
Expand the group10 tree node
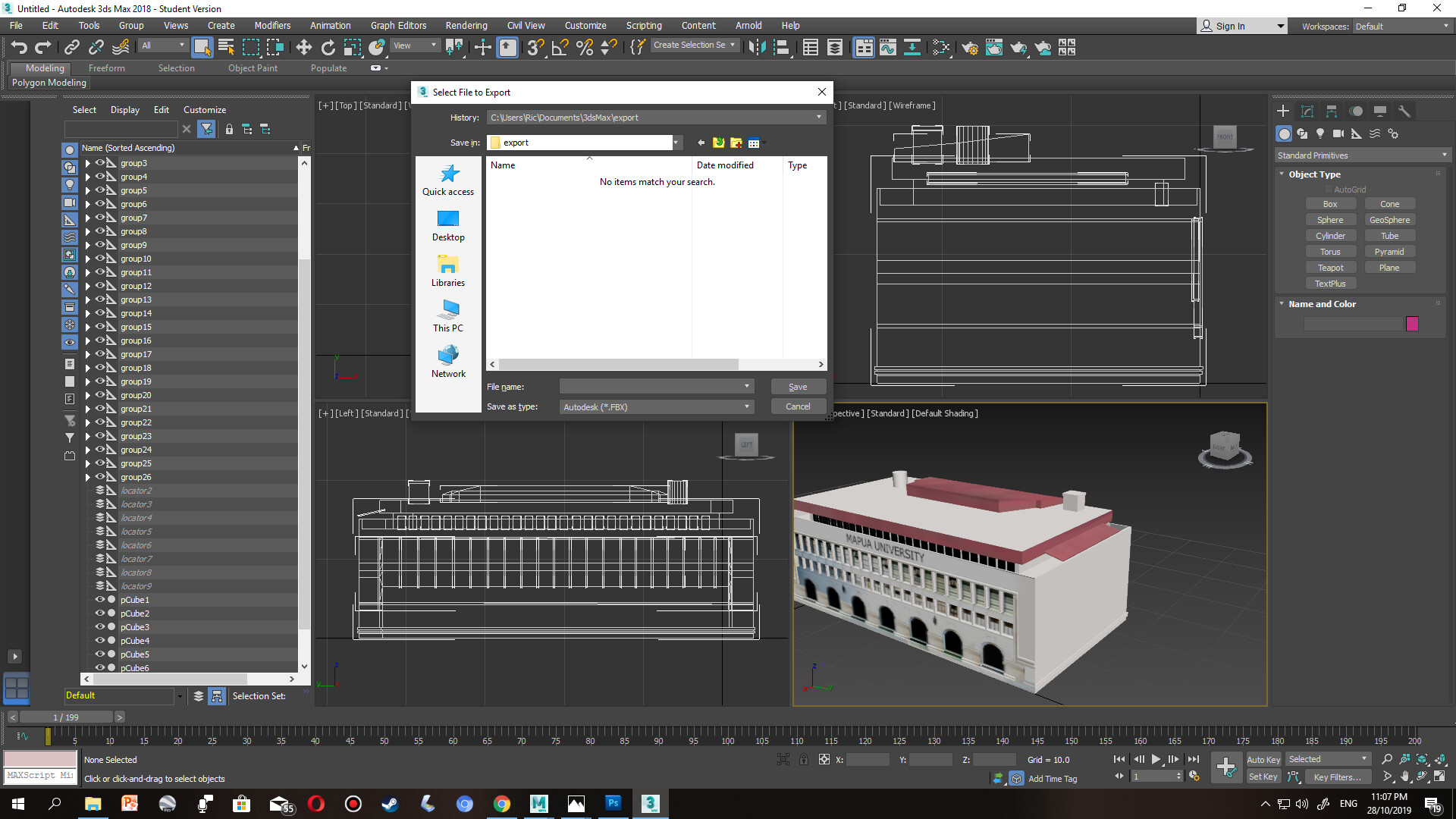87,259
